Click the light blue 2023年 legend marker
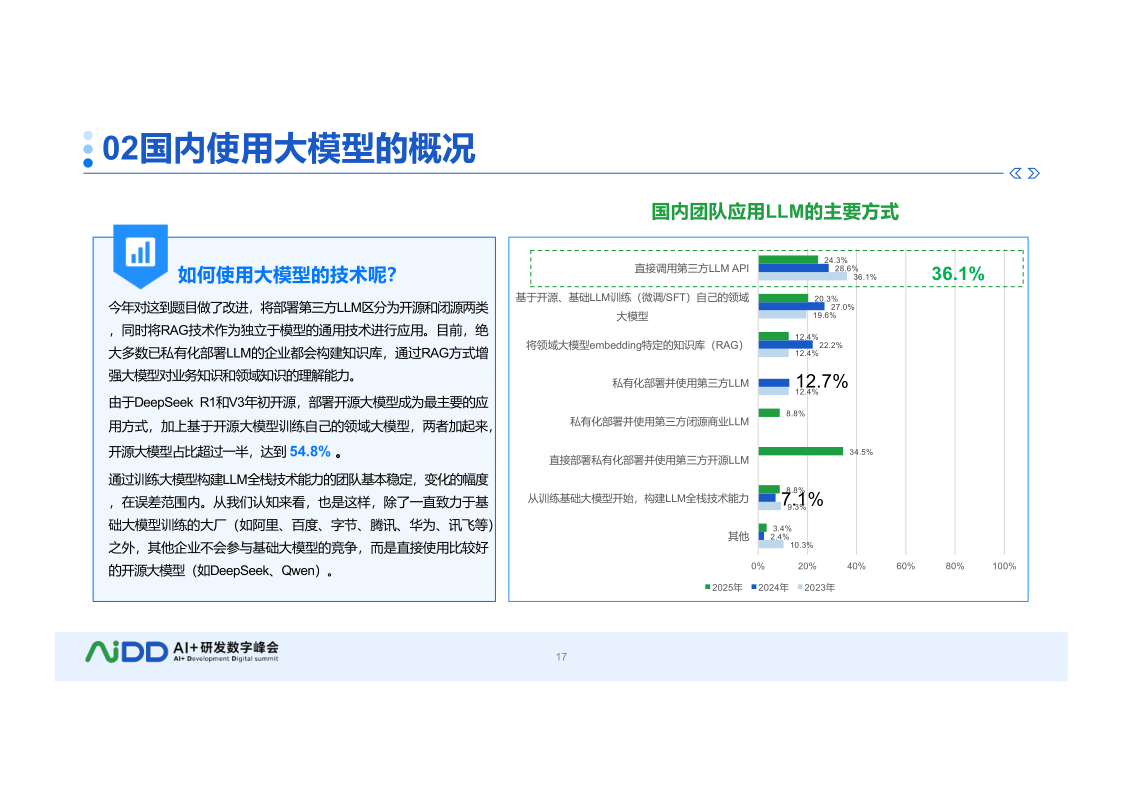 tap(800, 587)
